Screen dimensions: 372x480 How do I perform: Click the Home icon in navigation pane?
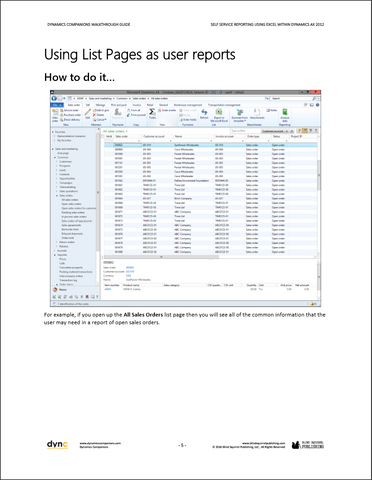point(55,290)
